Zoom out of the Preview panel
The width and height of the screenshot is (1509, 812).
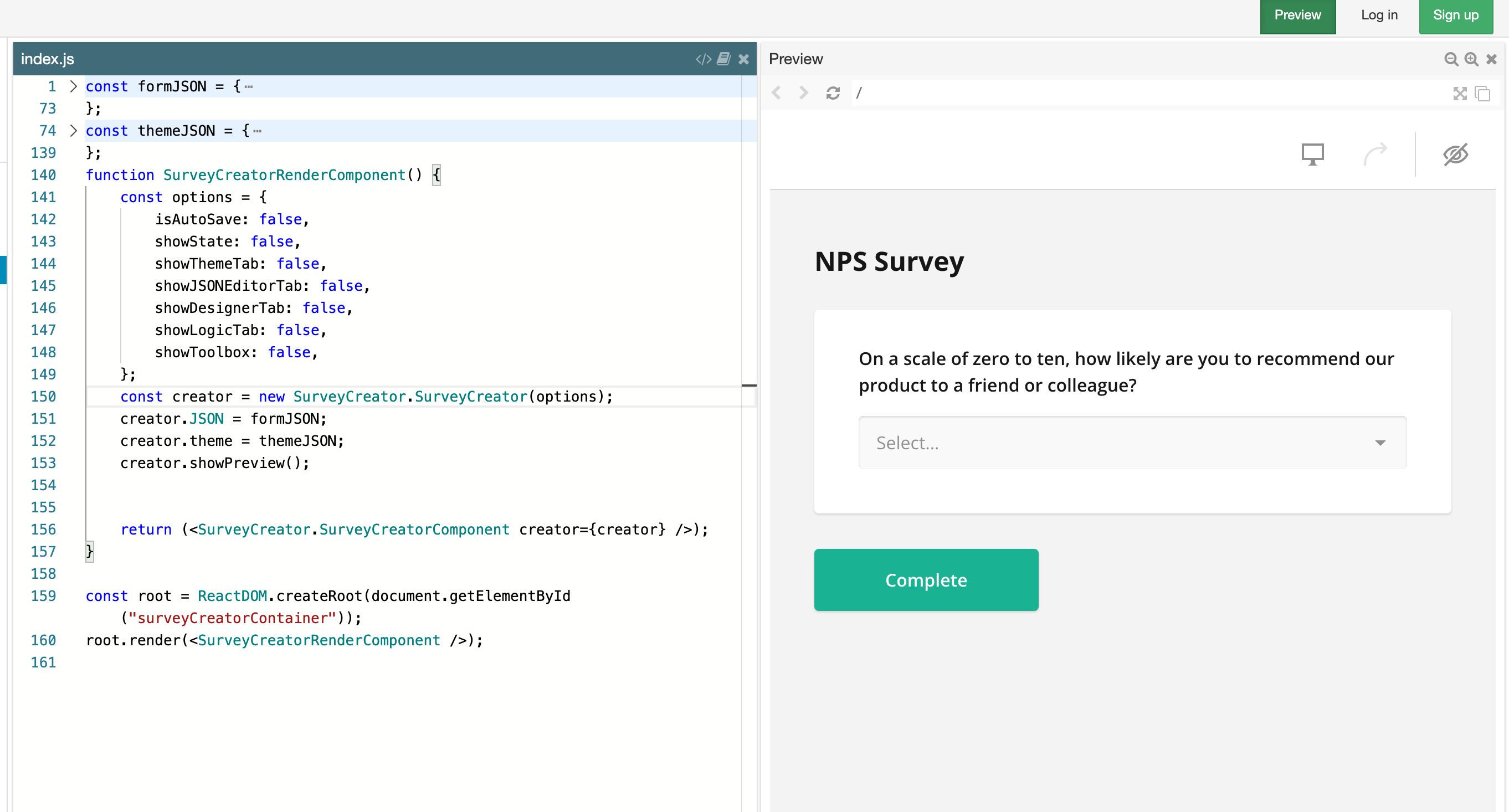(x=1451, y=59)
